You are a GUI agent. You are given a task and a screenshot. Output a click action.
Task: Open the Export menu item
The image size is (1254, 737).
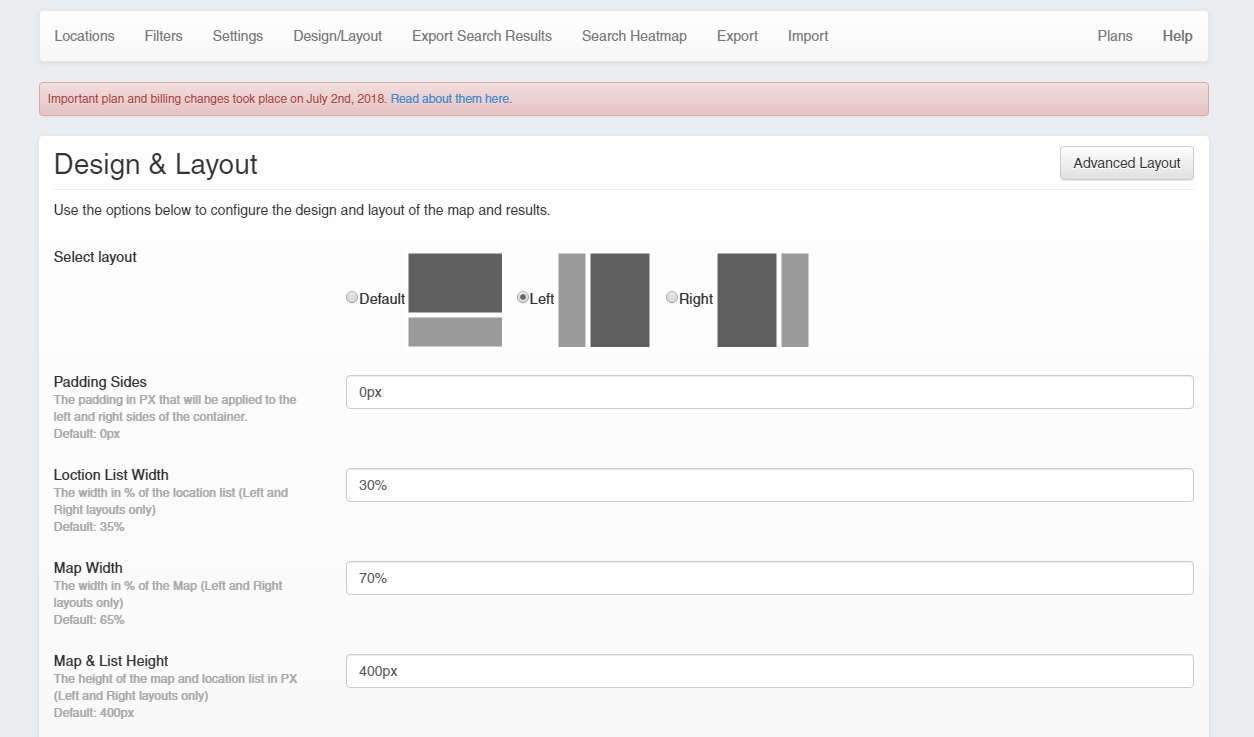pyautogui.click(x=738, y=36)
